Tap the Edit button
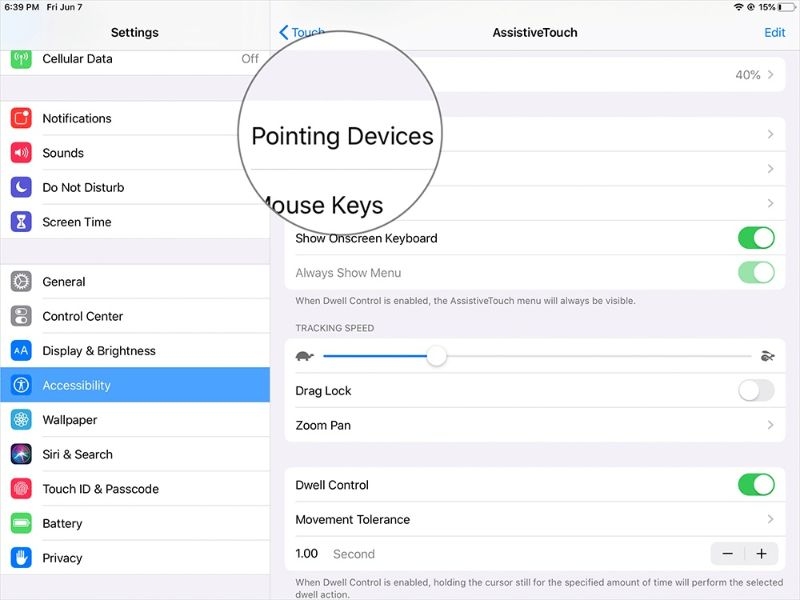 tap(774, 32)
